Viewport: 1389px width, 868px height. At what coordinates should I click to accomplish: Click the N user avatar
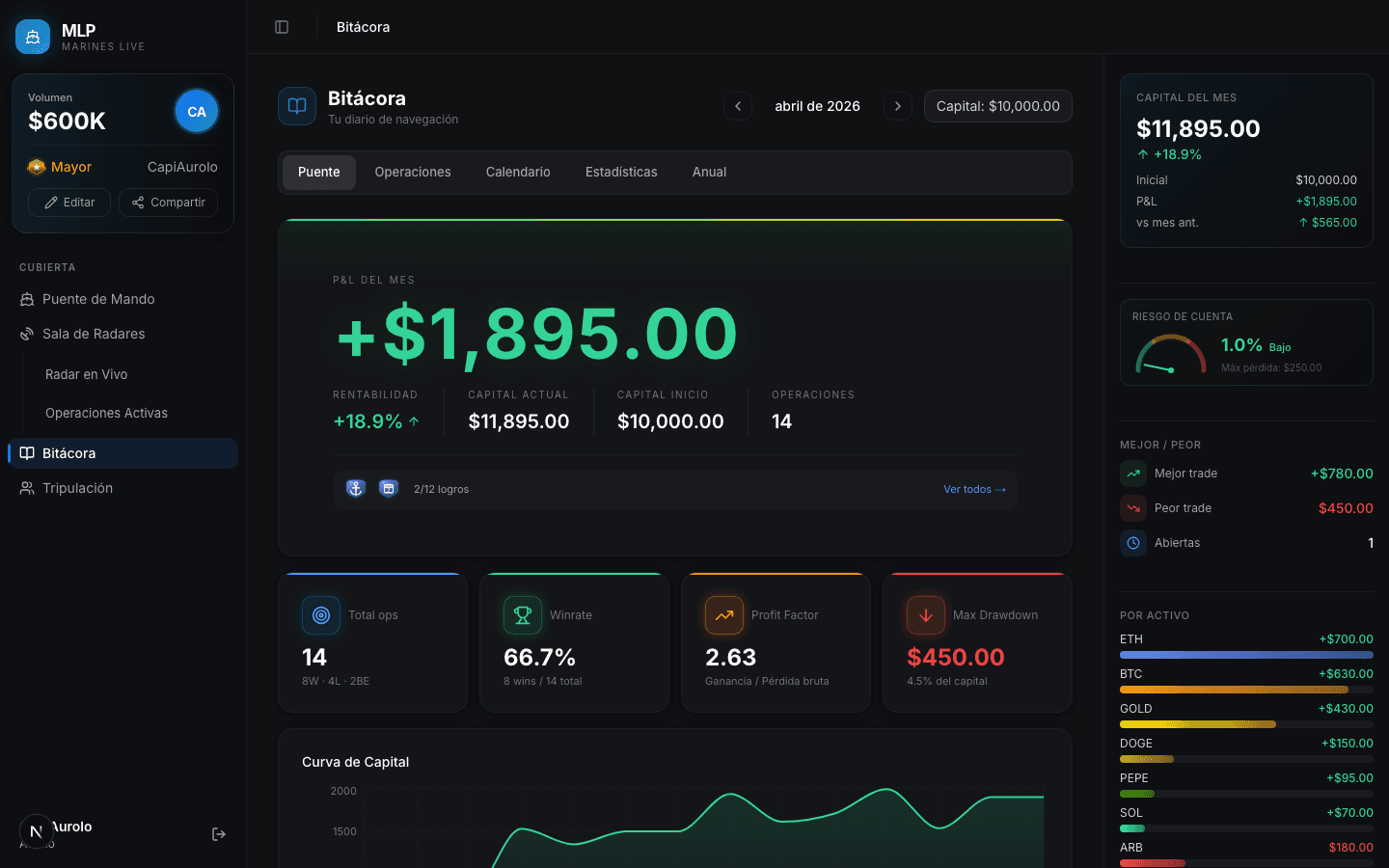[37, 831]
